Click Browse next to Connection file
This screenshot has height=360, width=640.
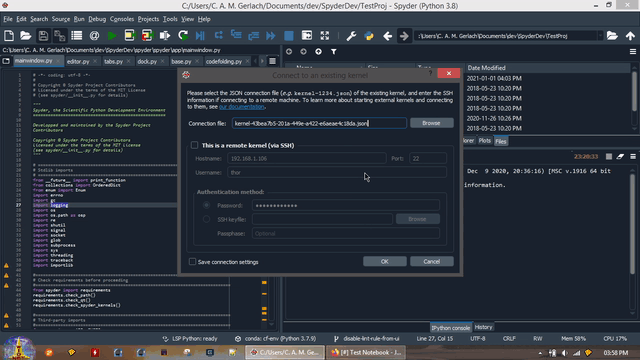(431, 123)
